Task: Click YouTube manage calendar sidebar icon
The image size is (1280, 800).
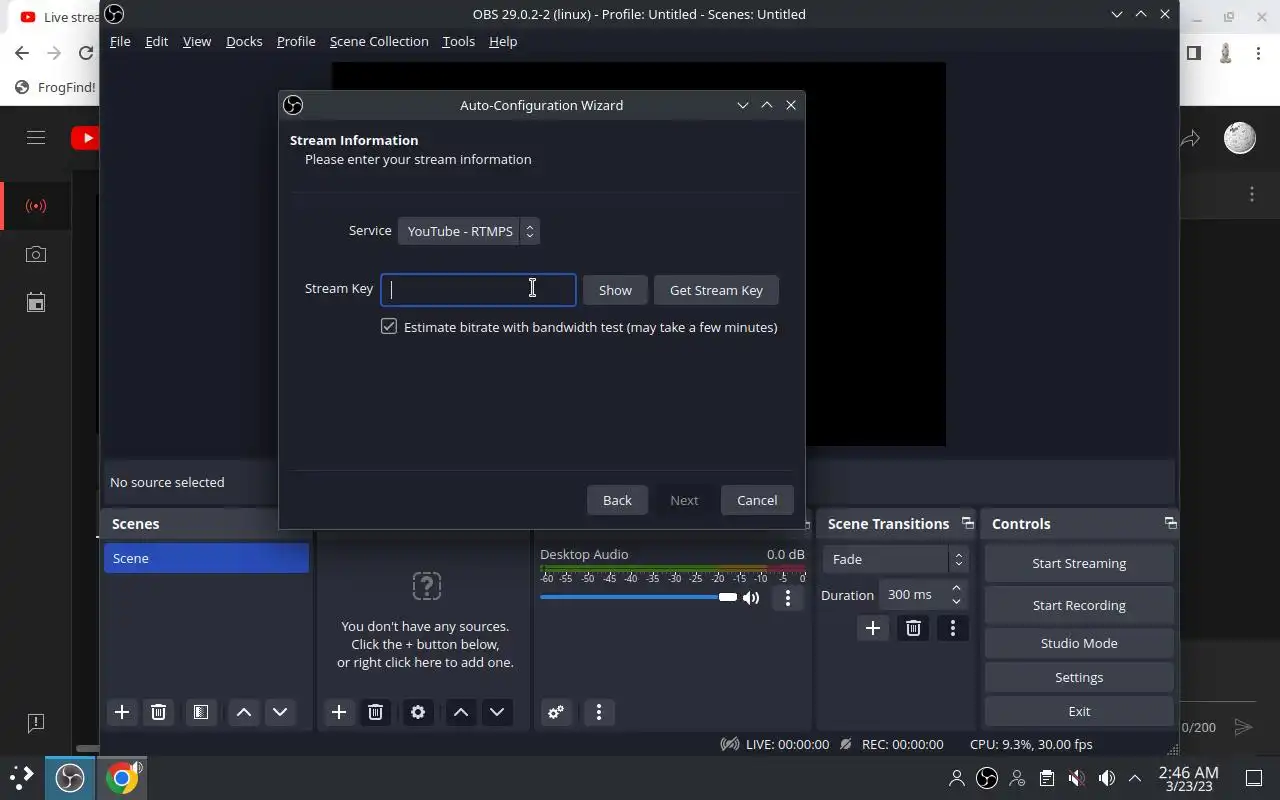Action: tap(36, 302)
